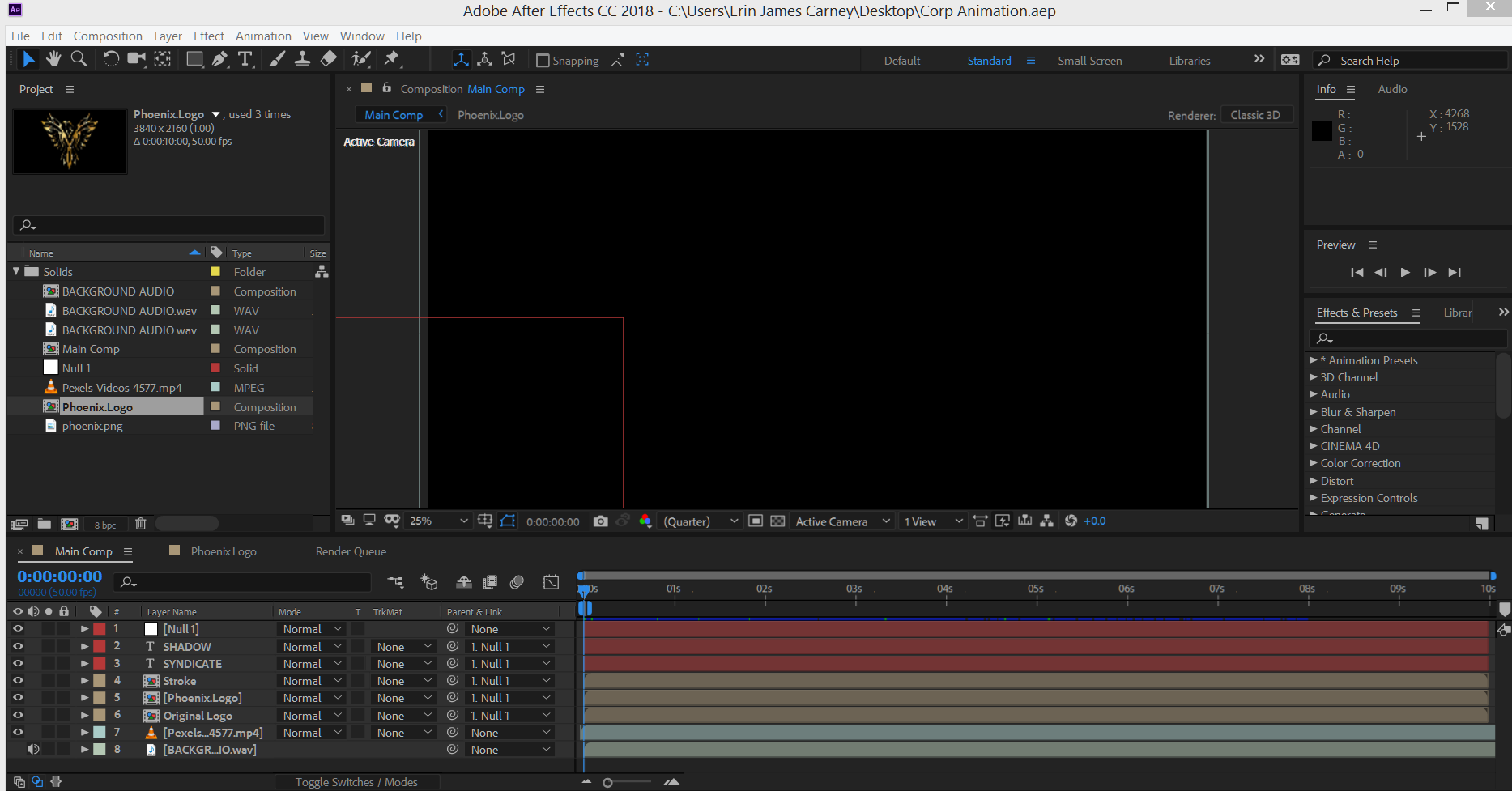Viewport: 1512px width, 791px height.
Task: Select the Standard workspace
Action: coord(989,61)
